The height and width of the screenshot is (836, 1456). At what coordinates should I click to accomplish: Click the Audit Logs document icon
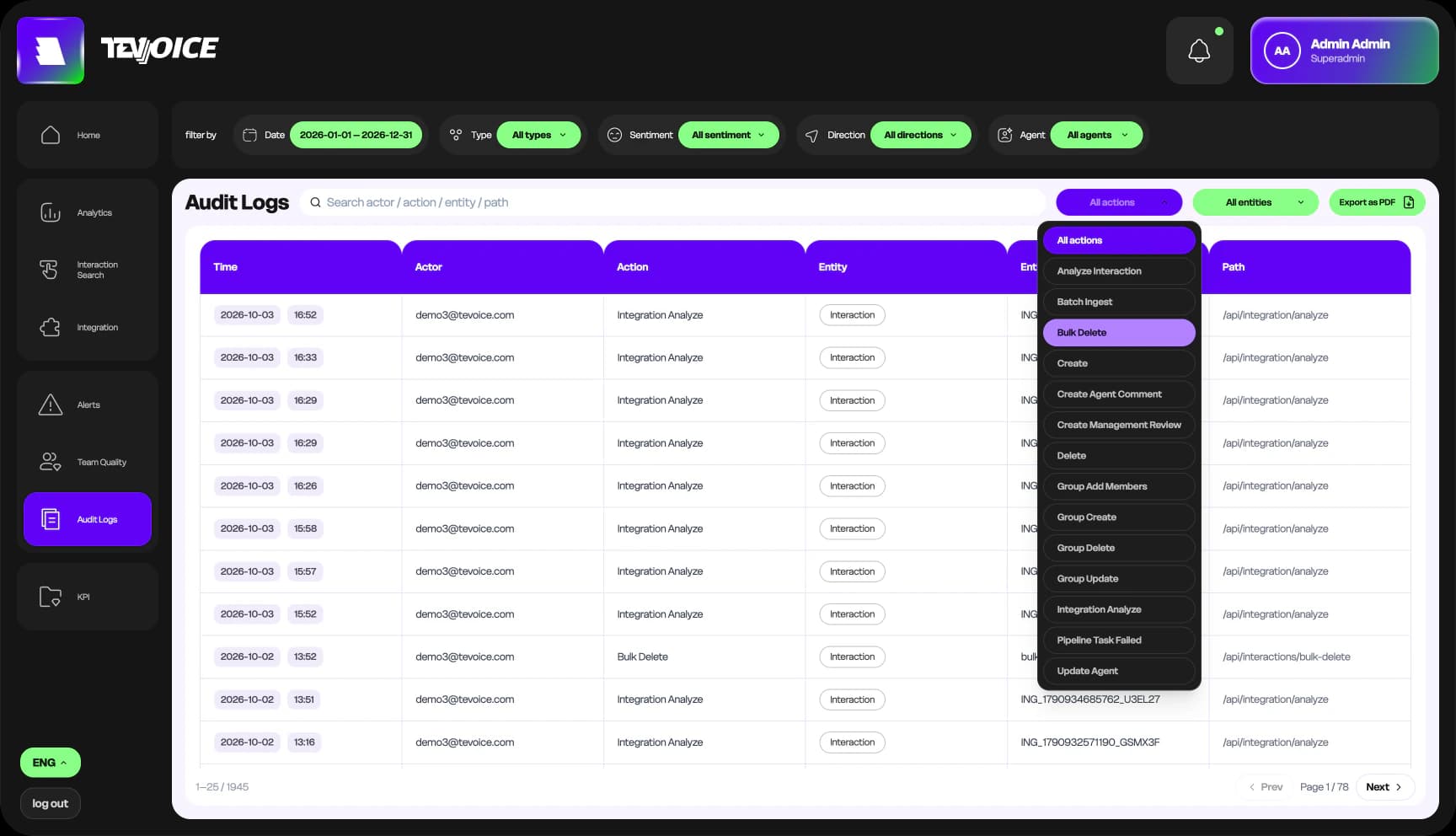51,519
